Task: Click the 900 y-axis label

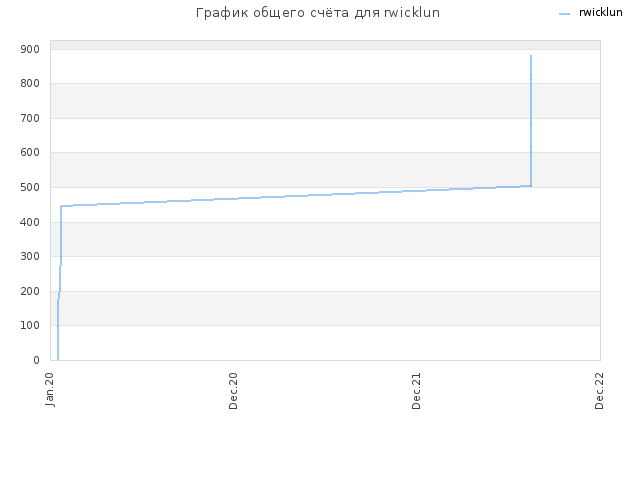Action: pos(30,49)
